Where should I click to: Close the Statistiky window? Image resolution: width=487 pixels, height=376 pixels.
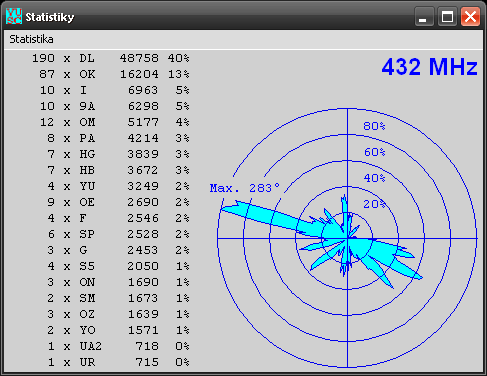tap(470, 16)
